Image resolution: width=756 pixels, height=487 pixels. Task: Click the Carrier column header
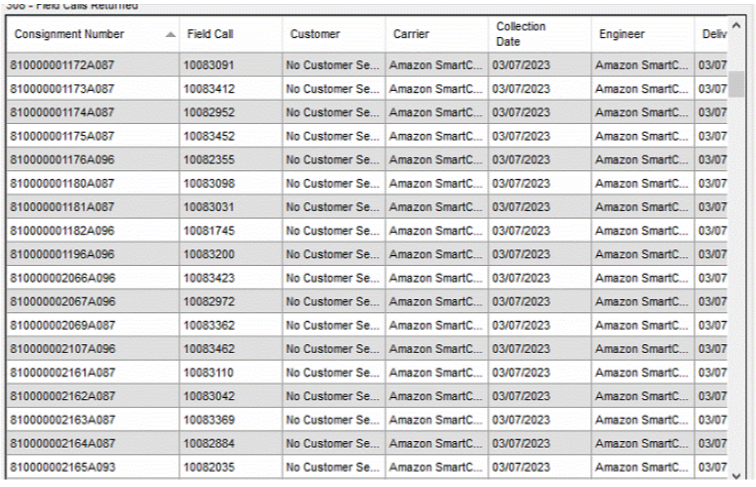(411, 35)
